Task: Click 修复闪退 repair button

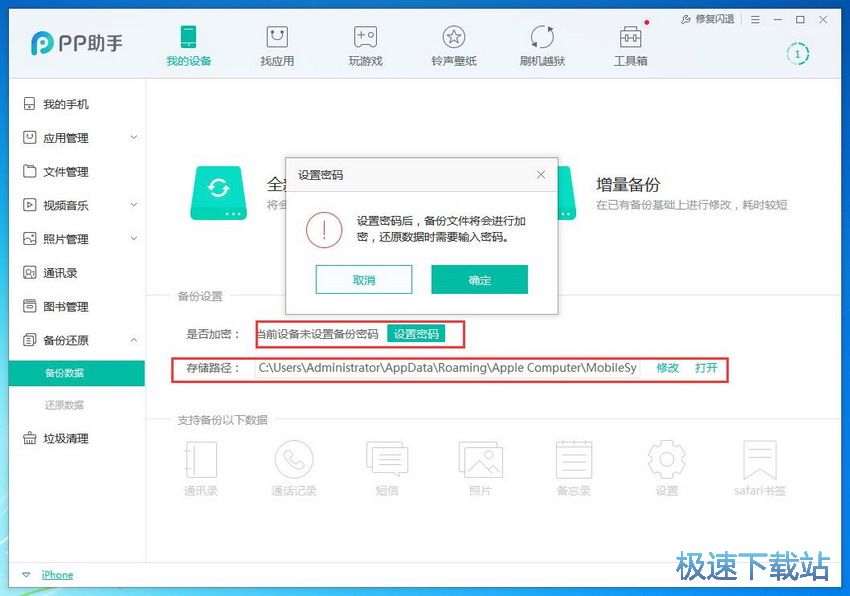Action: tap(708, 19)
